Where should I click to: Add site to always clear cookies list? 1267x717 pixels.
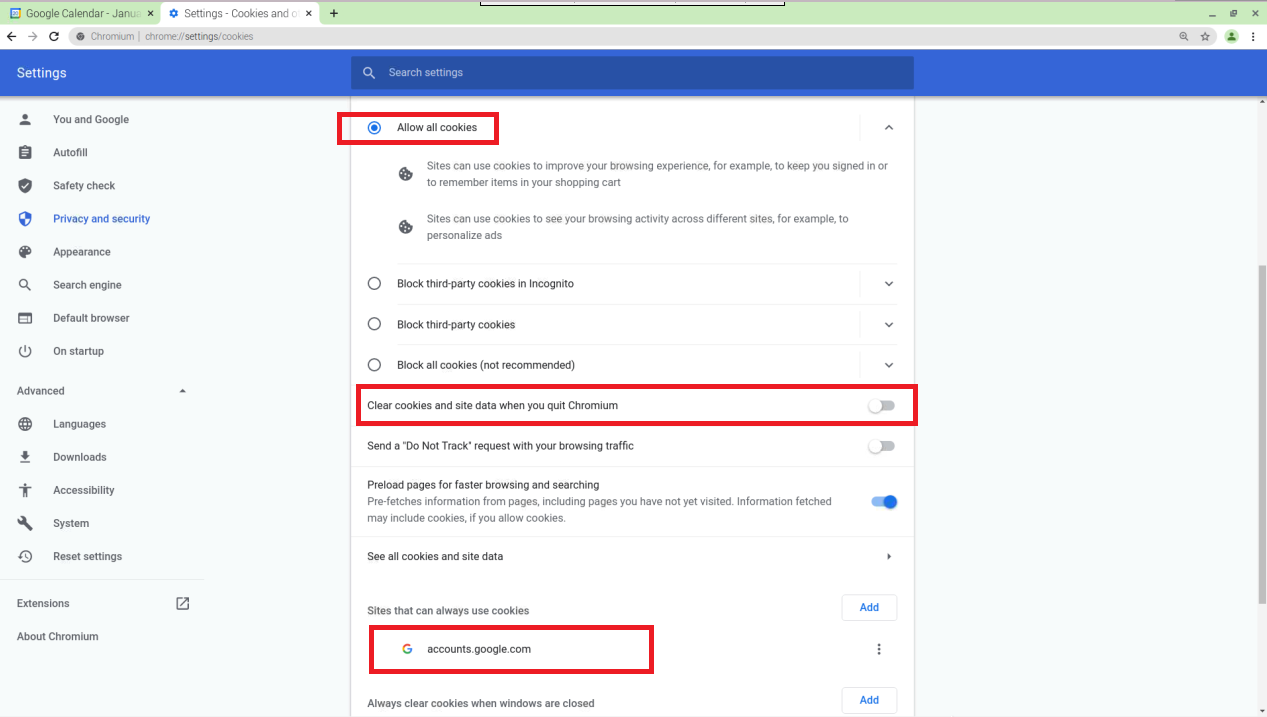click(x=869, y=700)
